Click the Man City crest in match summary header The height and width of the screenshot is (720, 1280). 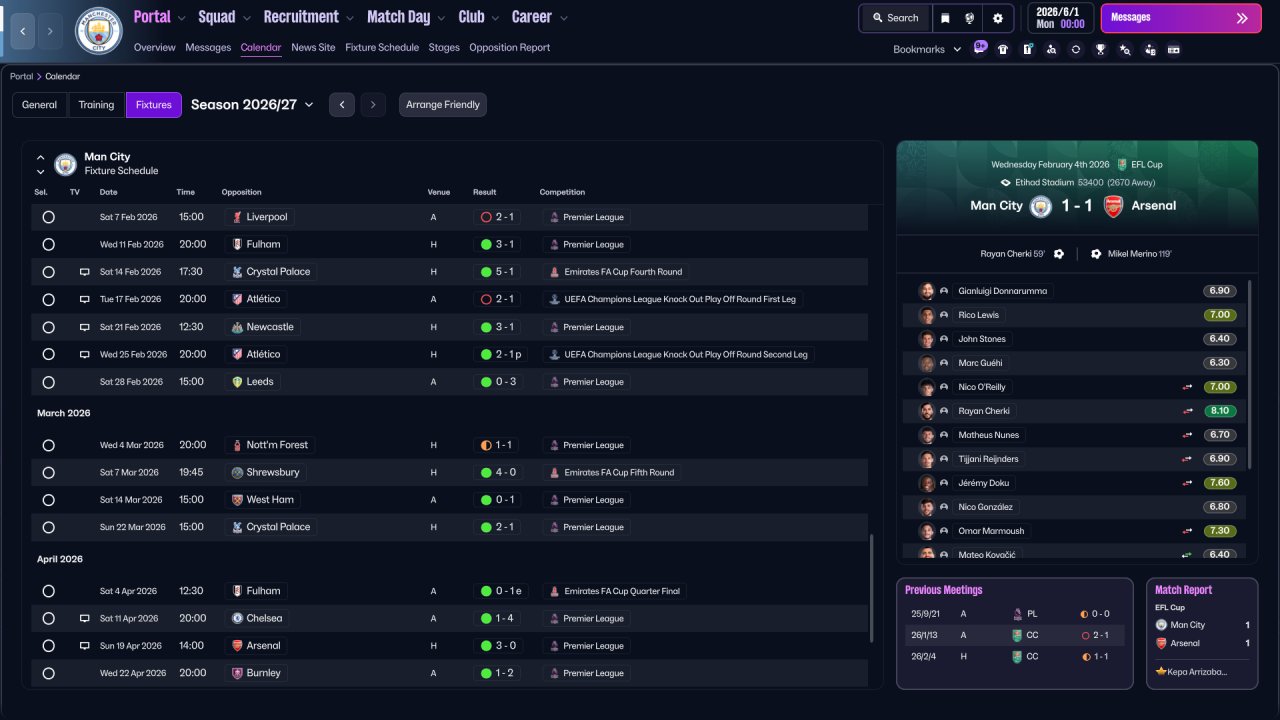point(1041,206)
